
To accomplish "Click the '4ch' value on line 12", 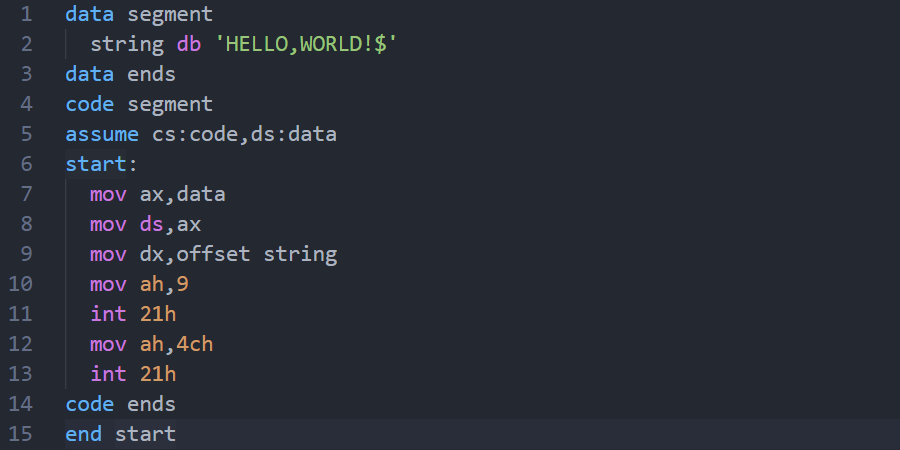I will [x=195, y=344].
